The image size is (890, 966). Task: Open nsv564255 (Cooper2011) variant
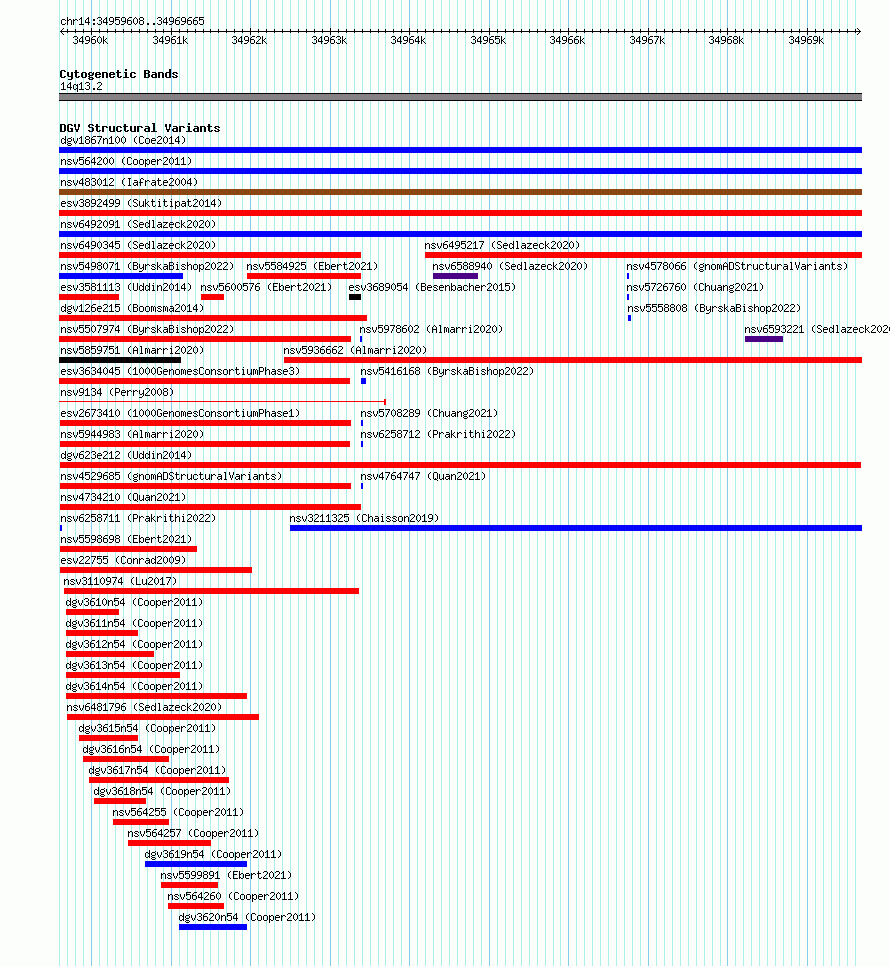[x=178, y=812]
